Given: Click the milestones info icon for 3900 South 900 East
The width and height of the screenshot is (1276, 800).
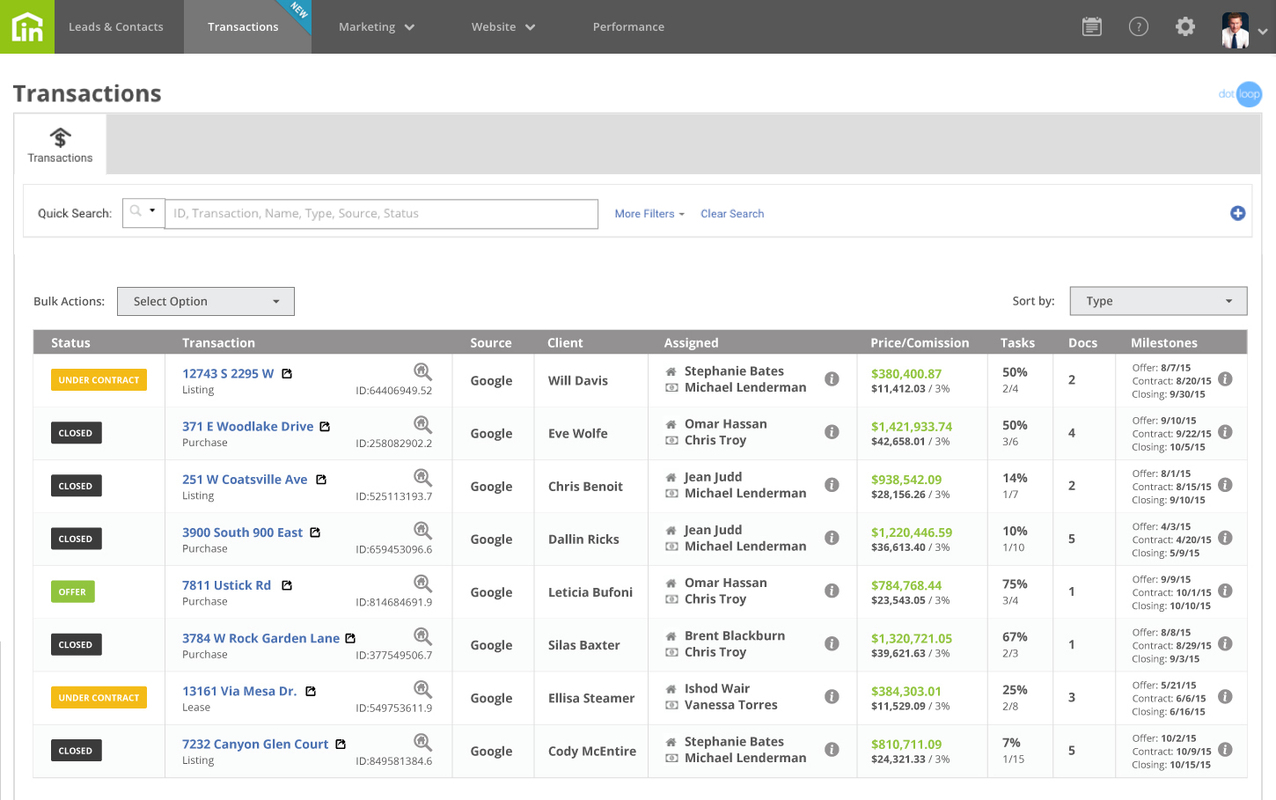Looking at the screenshot, I should click(1225, 538).
